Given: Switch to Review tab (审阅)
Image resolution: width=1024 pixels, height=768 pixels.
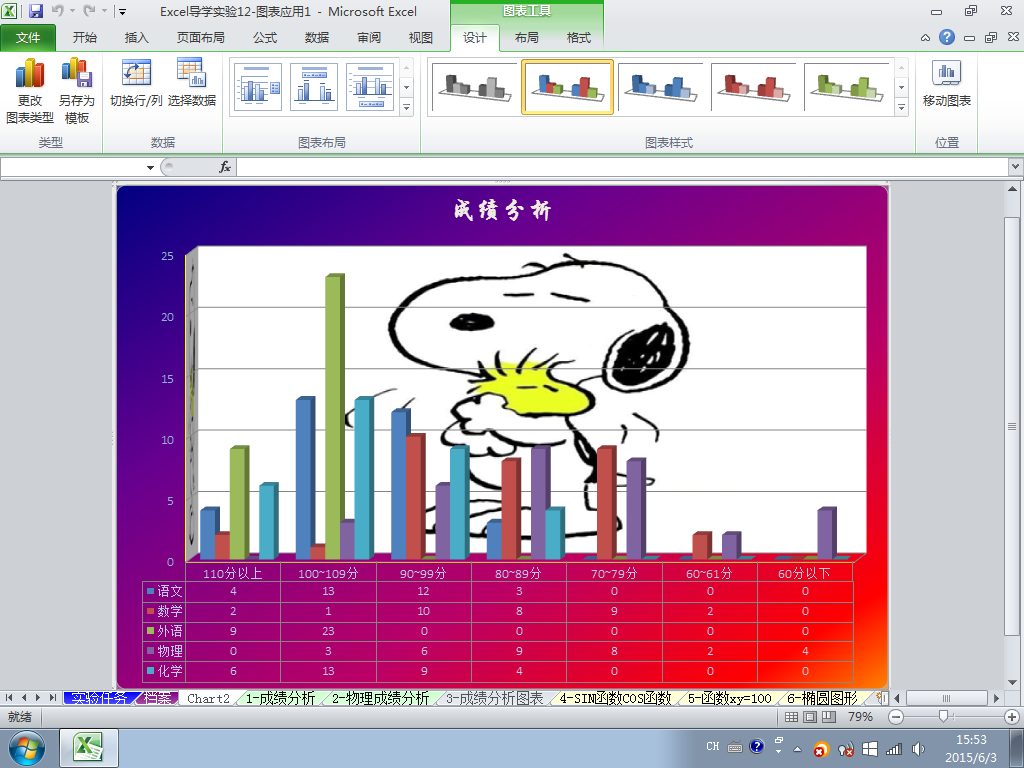Looking at the screenshot, I should [x=368, y=38].
